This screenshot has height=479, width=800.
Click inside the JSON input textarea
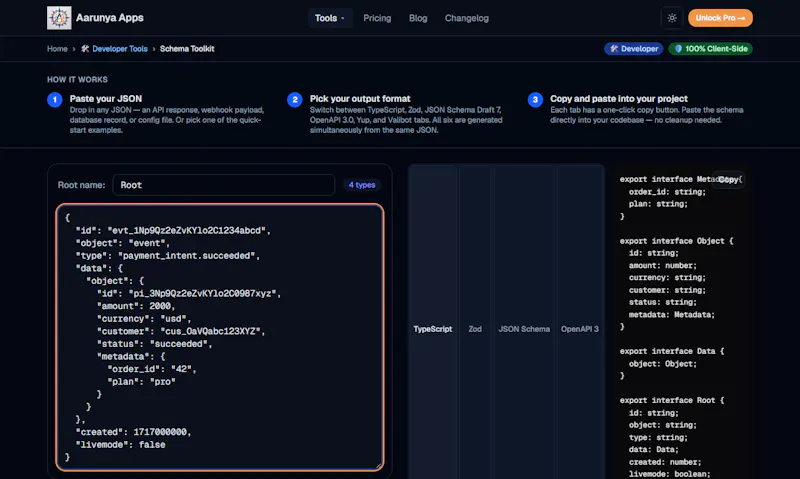[x=219, y=337]
